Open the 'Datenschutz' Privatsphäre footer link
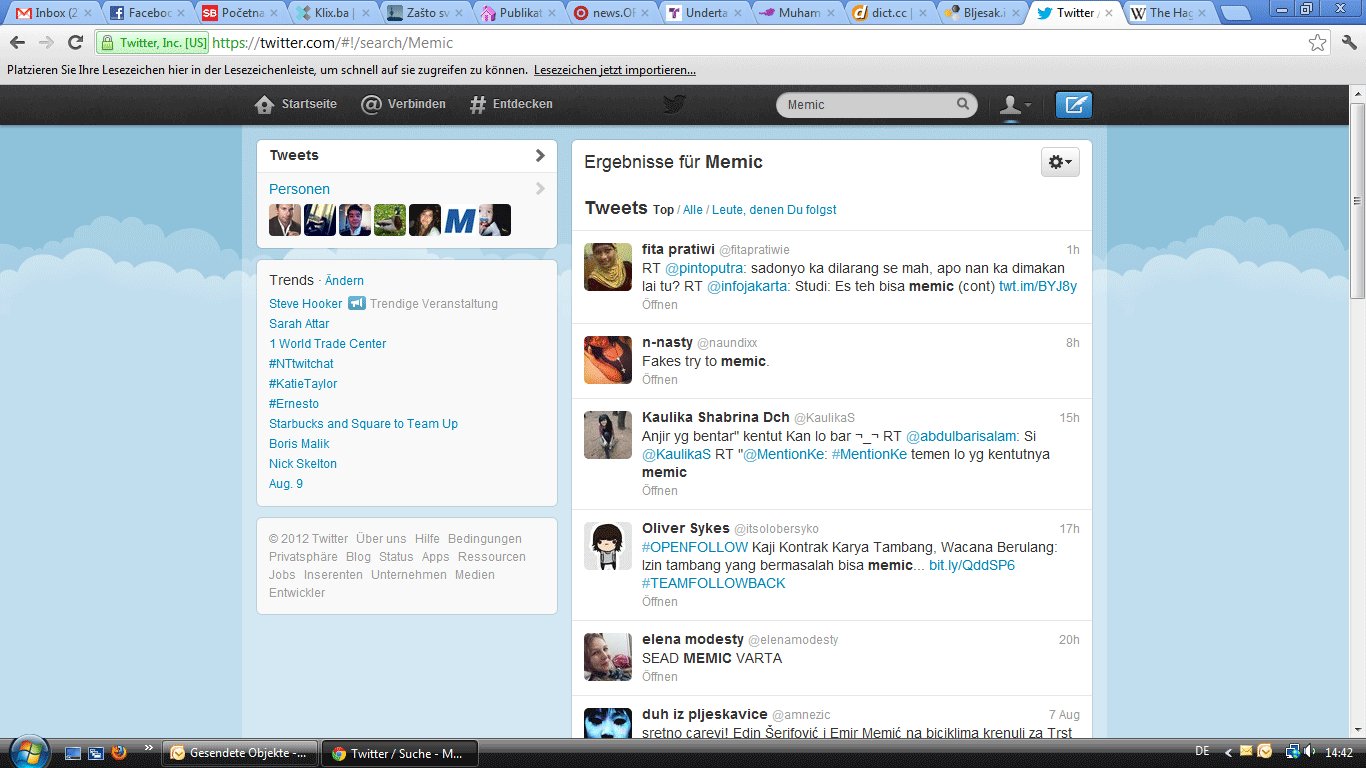This screenshot has height=768, width=1366. tap(303, 557)
